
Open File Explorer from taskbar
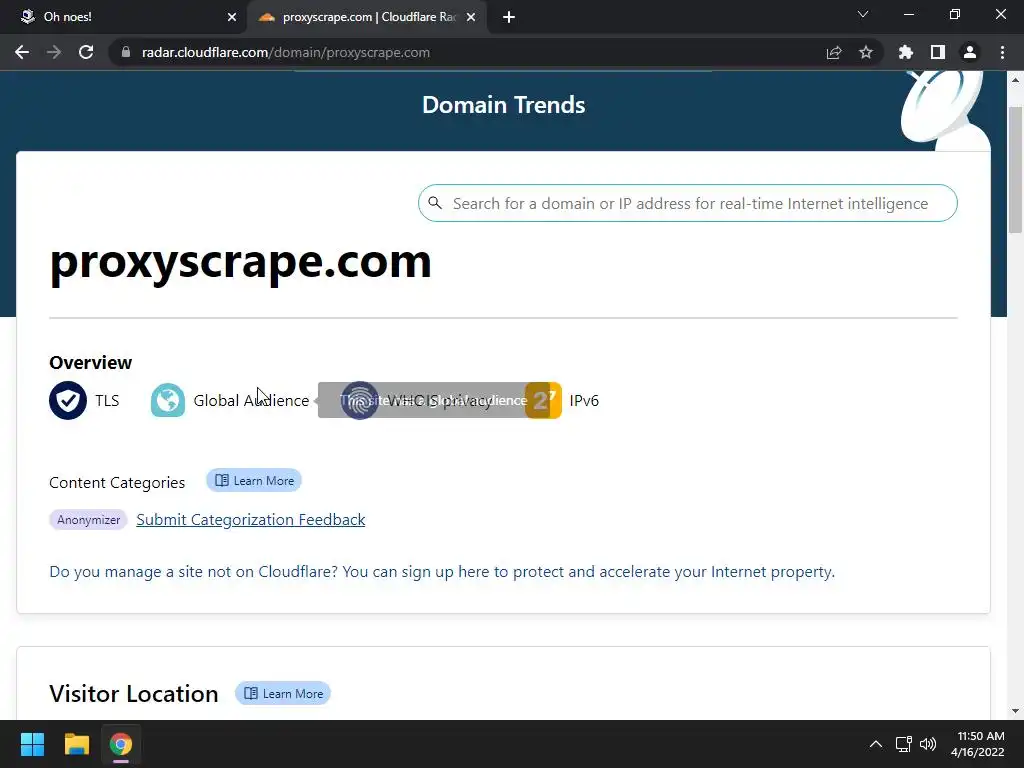point(76,744)
